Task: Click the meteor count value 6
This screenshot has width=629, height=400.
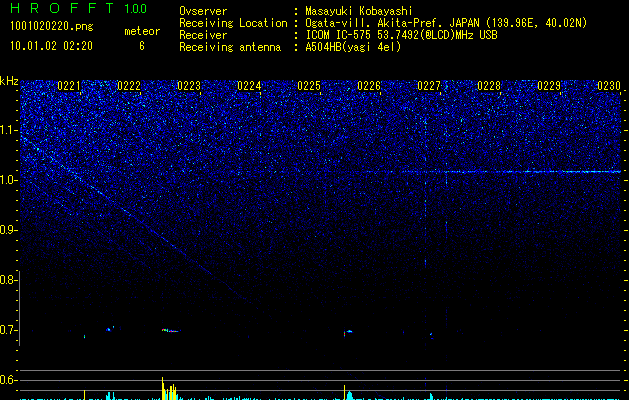Action: pos(142,46)
